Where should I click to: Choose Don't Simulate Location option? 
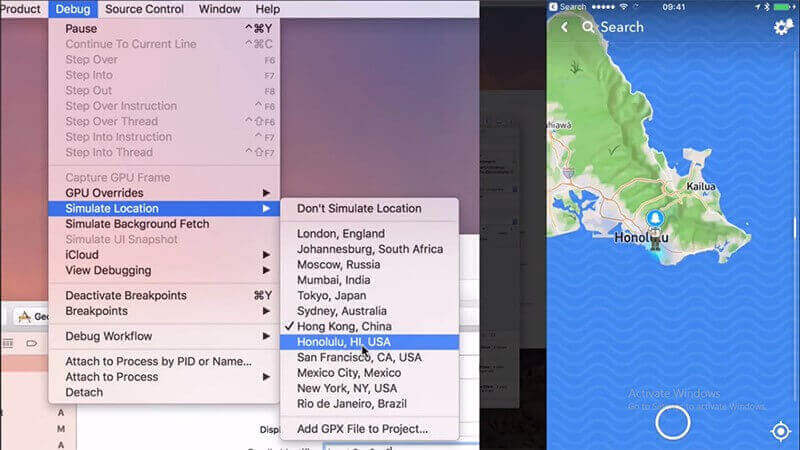(x=359, y=208)
